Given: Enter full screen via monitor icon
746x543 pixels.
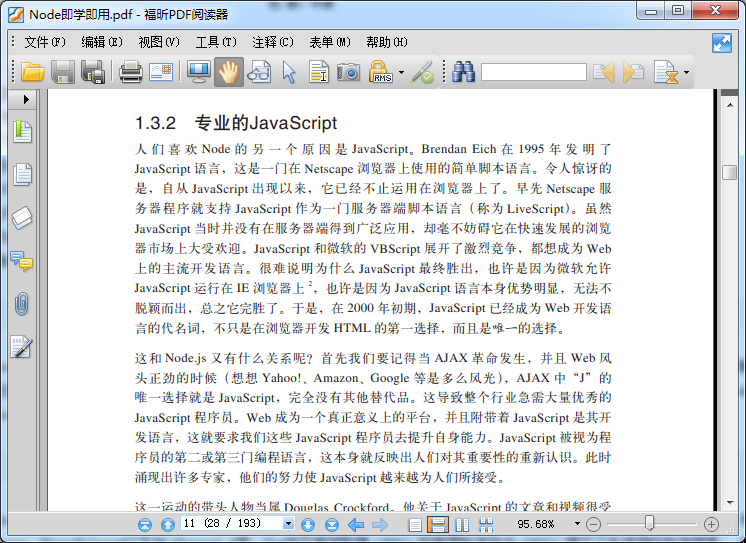Looking at the screenshot, I should [x=199, y=72].
